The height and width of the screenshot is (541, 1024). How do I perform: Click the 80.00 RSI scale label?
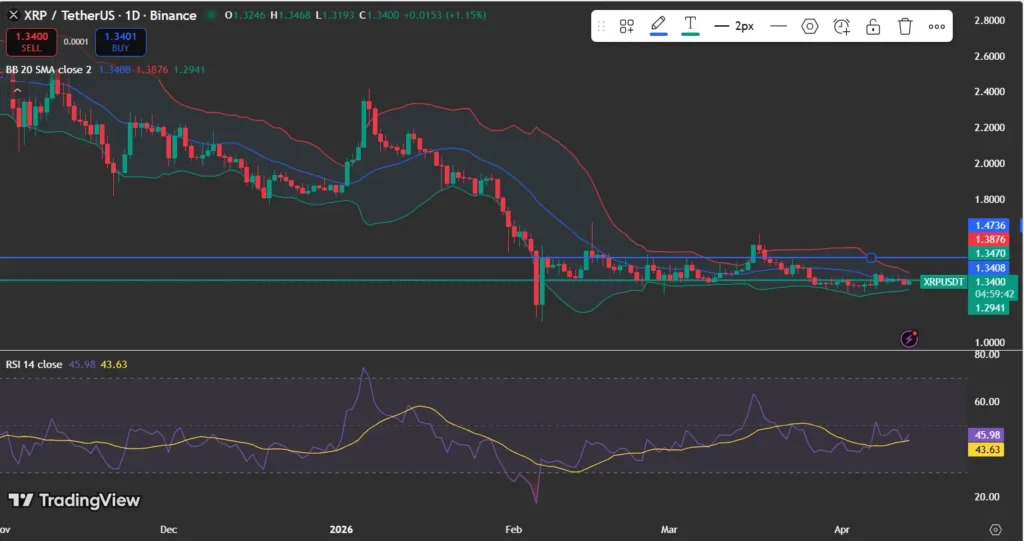(x=987, y=355)
